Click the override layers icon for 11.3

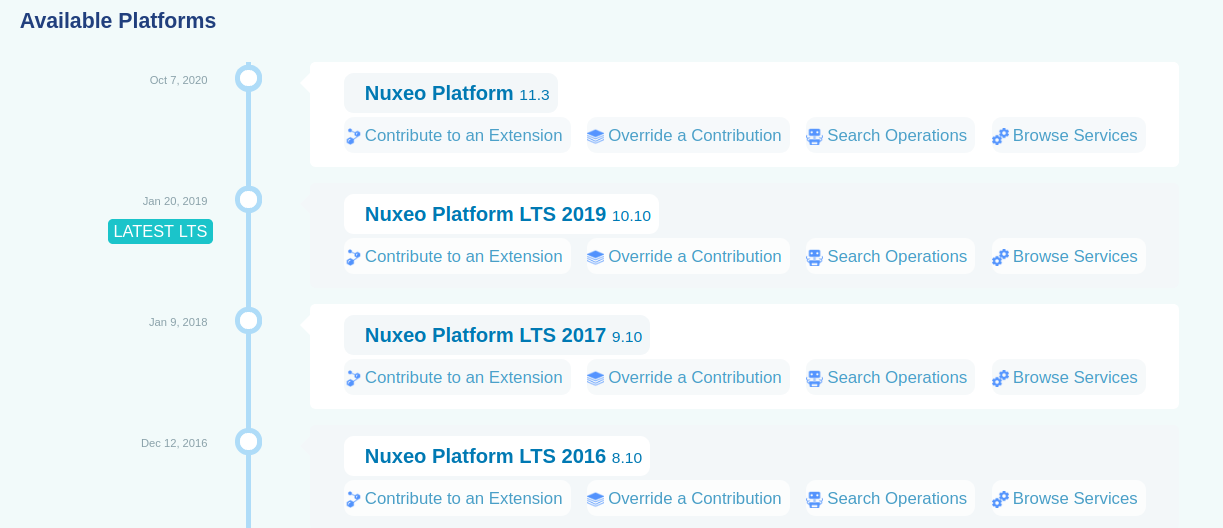tap(595, 136)
